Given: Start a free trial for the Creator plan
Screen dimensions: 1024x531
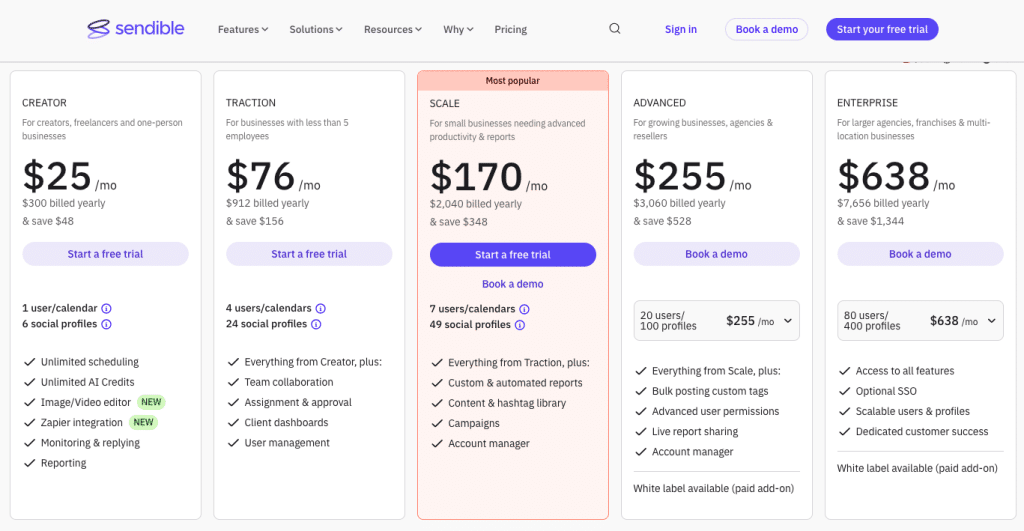Looking at the screenshot, I should pos(105,254).
